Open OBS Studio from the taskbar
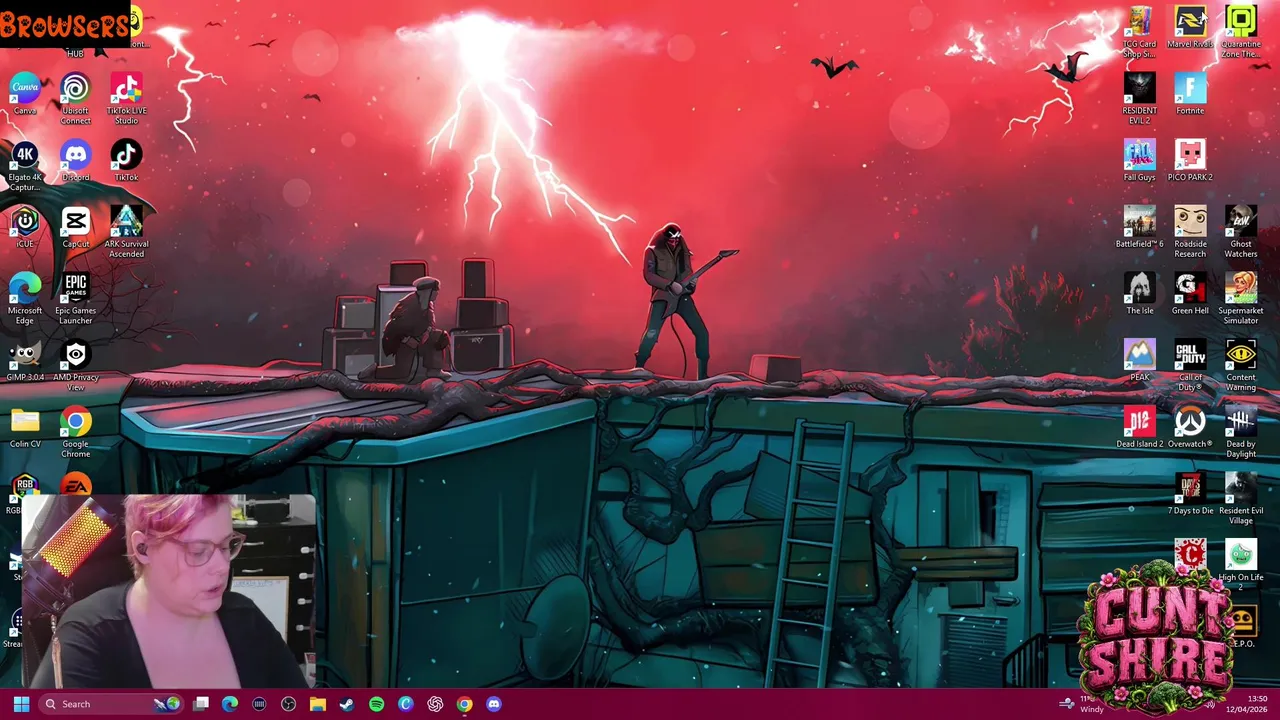This screenshot has height=720, width=1280. (x=288, y=704)
